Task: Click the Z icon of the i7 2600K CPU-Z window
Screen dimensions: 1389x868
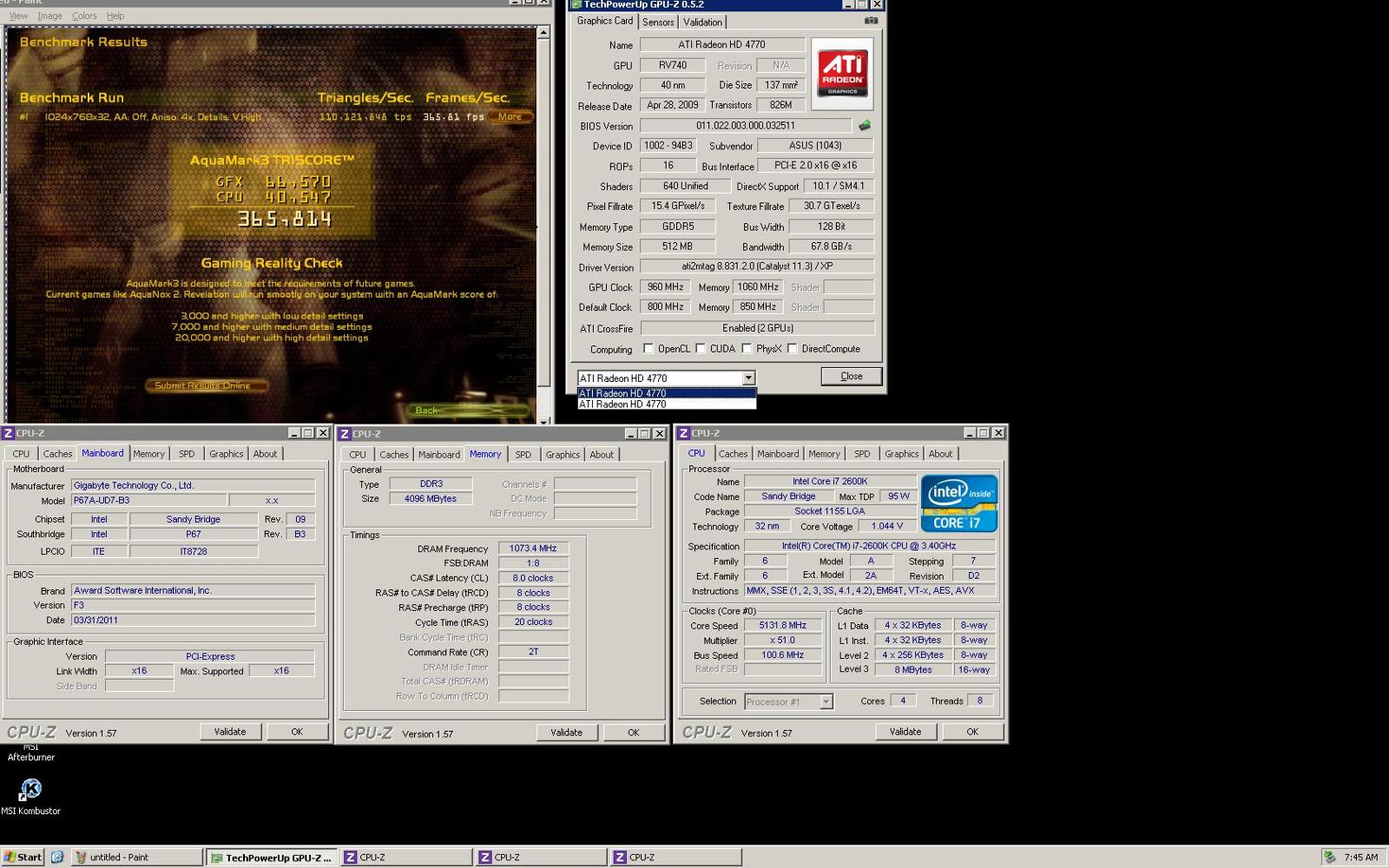Action: (684, 433)
